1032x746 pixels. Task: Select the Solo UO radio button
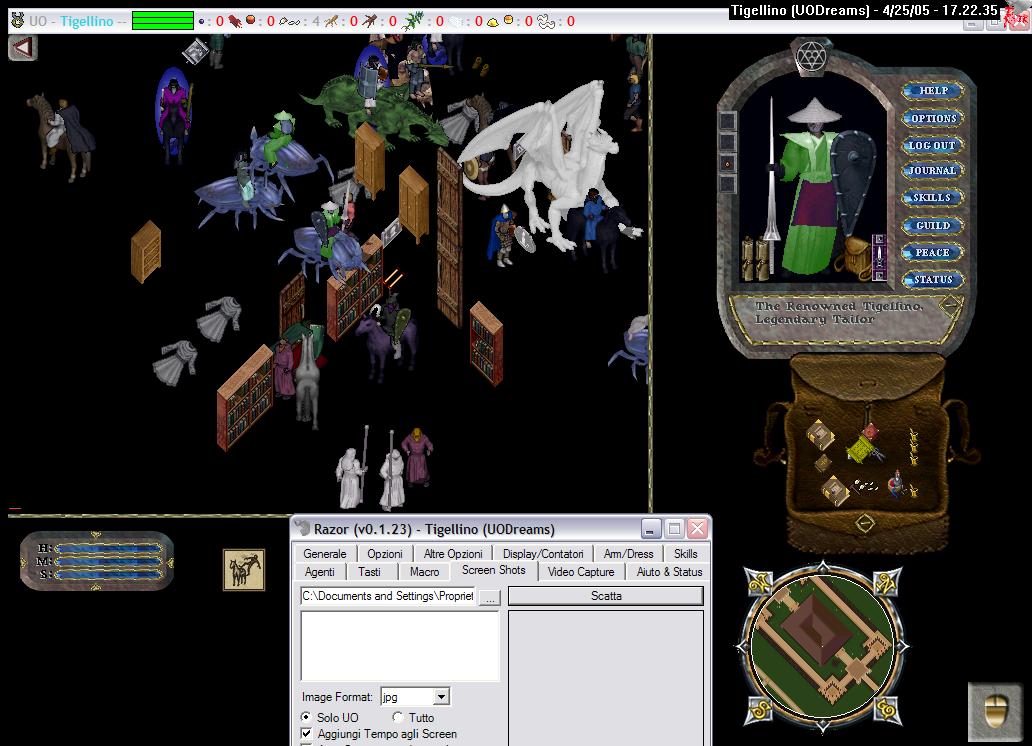click(x=306, y=717)
